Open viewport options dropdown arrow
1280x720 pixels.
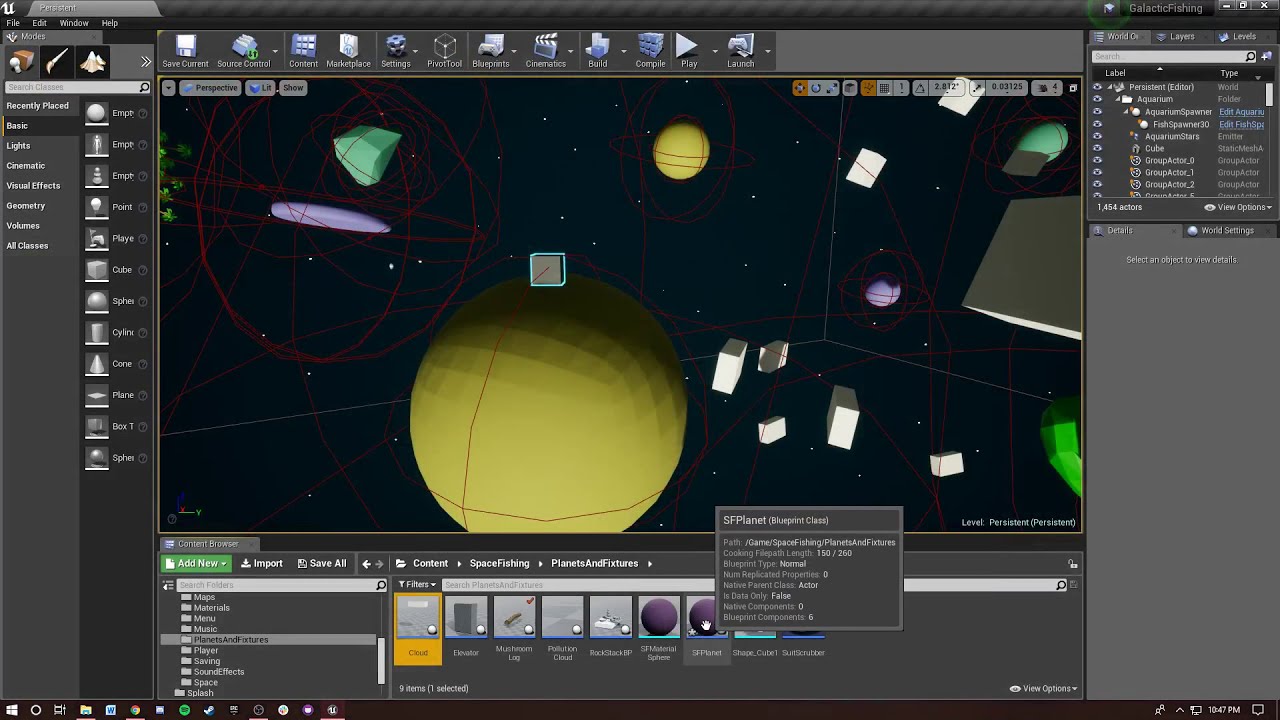[168, 88]
